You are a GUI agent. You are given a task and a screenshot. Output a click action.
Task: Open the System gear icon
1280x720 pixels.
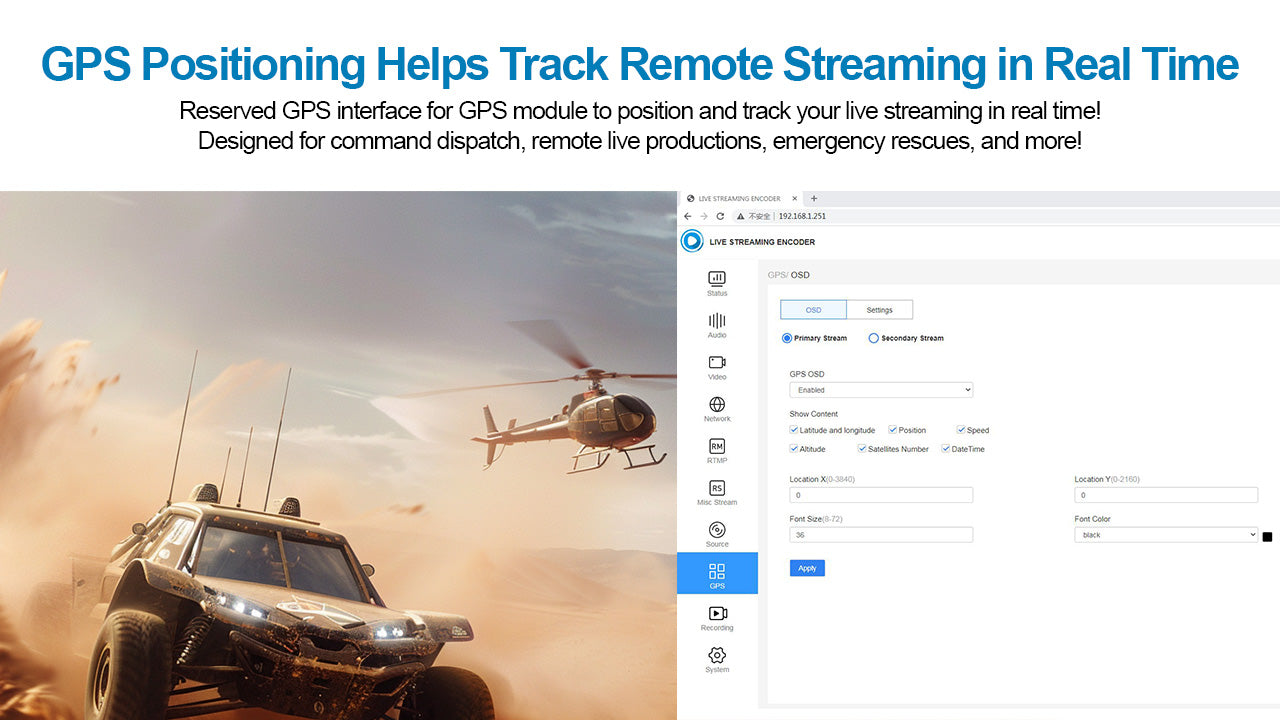[717, 656]
